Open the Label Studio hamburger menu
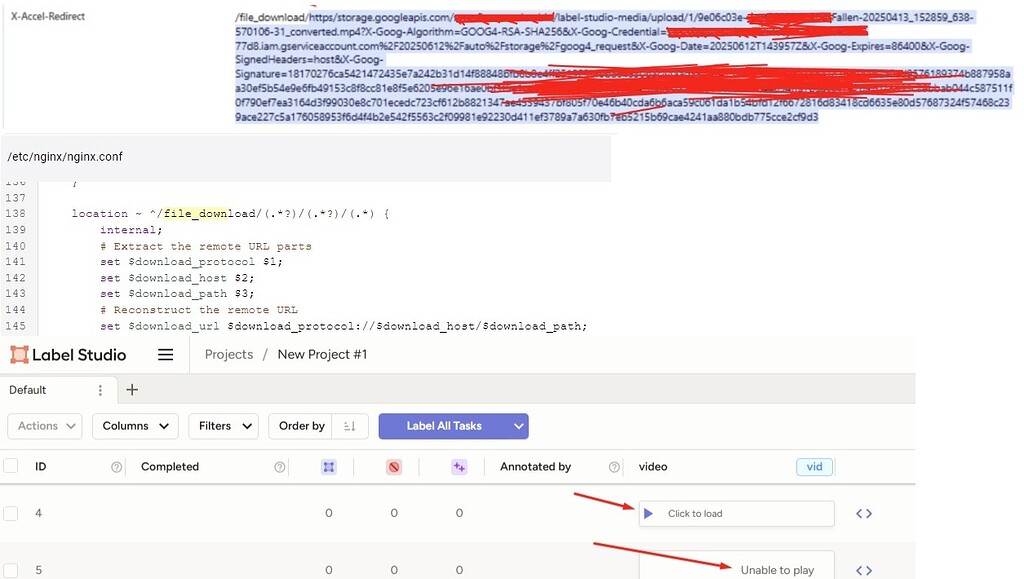The image size is (1024, 579). coord(165,354)
